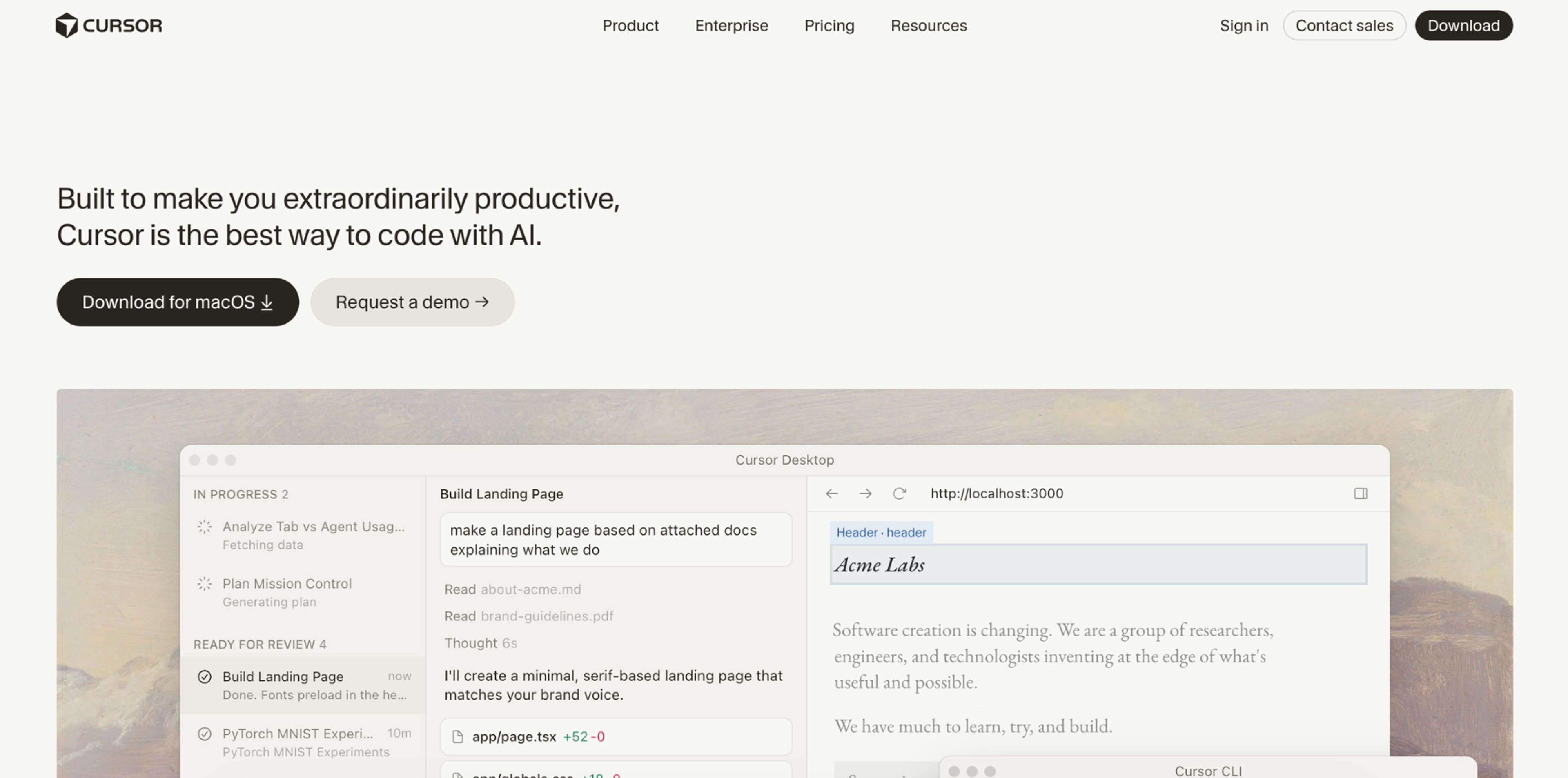Click the READY FOR REVIEW 4 section heading
This screenshot has width=1568, height=778.
[260, 644]
